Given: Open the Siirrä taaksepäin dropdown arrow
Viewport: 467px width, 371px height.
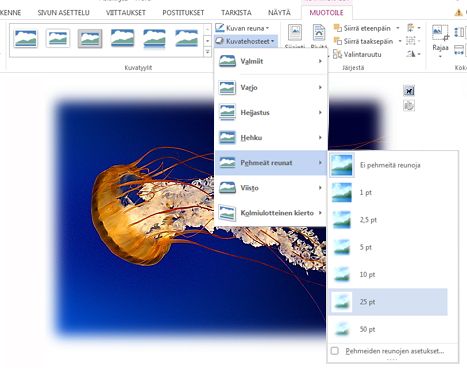Looking at the screenshot, I should pos(400,41).
